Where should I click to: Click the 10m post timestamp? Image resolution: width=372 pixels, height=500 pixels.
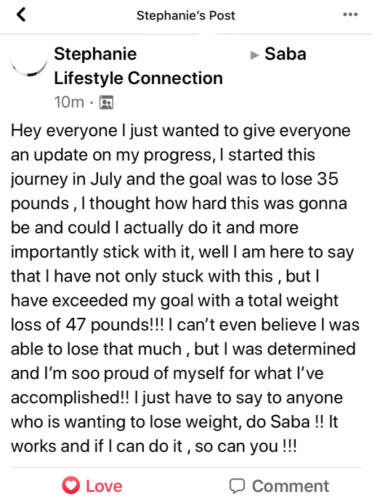69,102
